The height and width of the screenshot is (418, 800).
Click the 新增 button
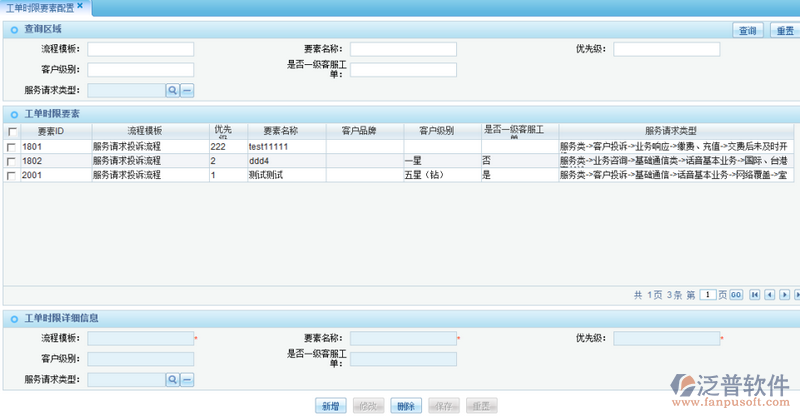330,406
